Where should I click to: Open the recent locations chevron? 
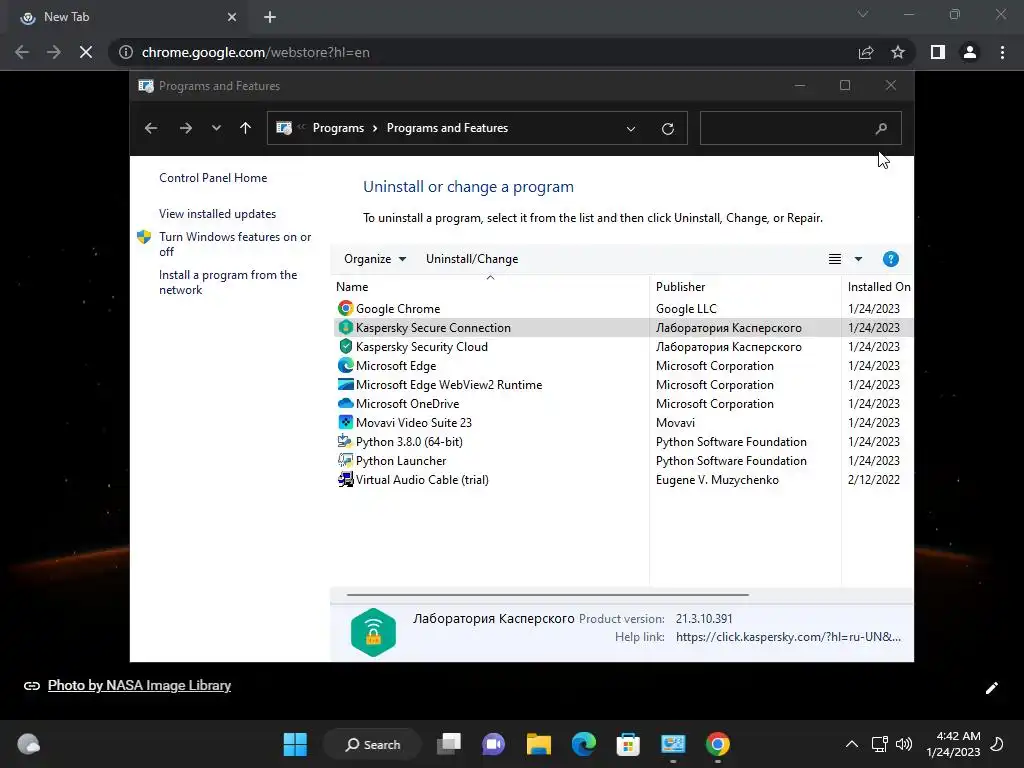tap(216, 128)
